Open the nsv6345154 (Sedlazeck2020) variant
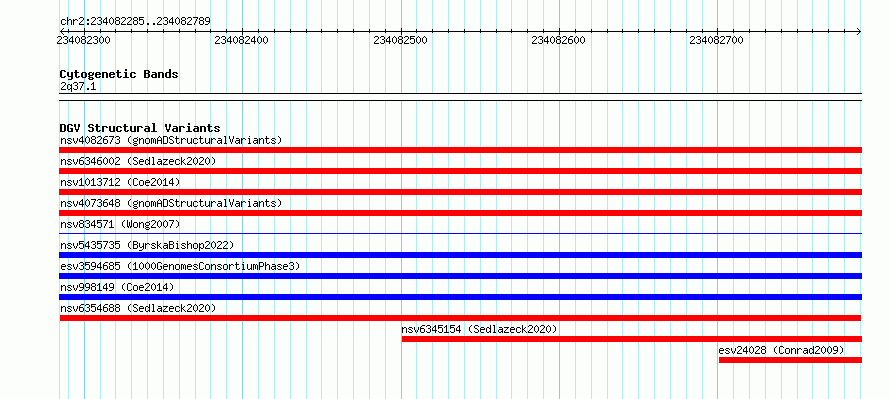Viewport: 890px width, 399px height. click(480, 329)
